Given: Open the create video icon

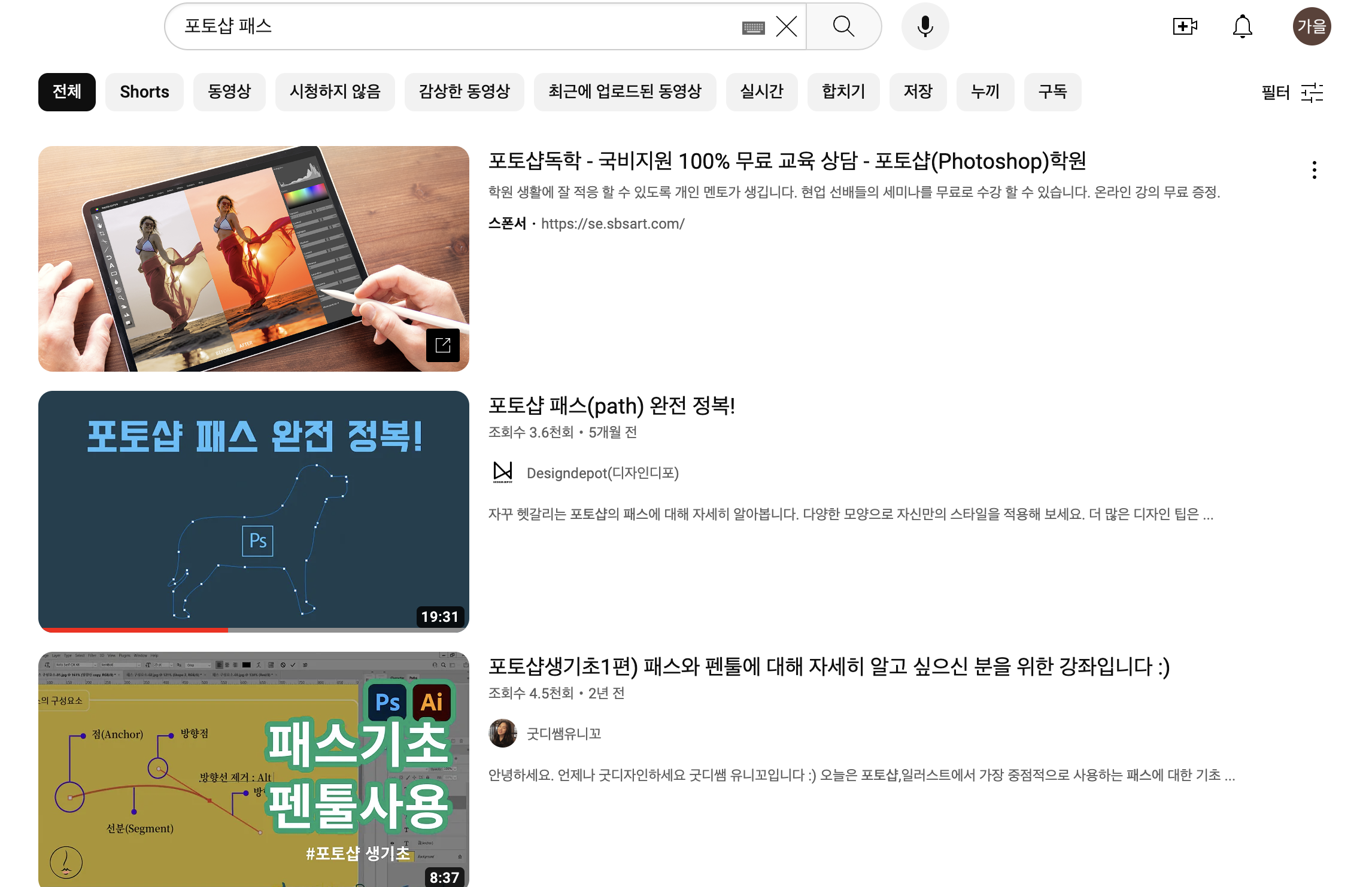Looking at the screenshot, I should click(x=1185, y=26).
